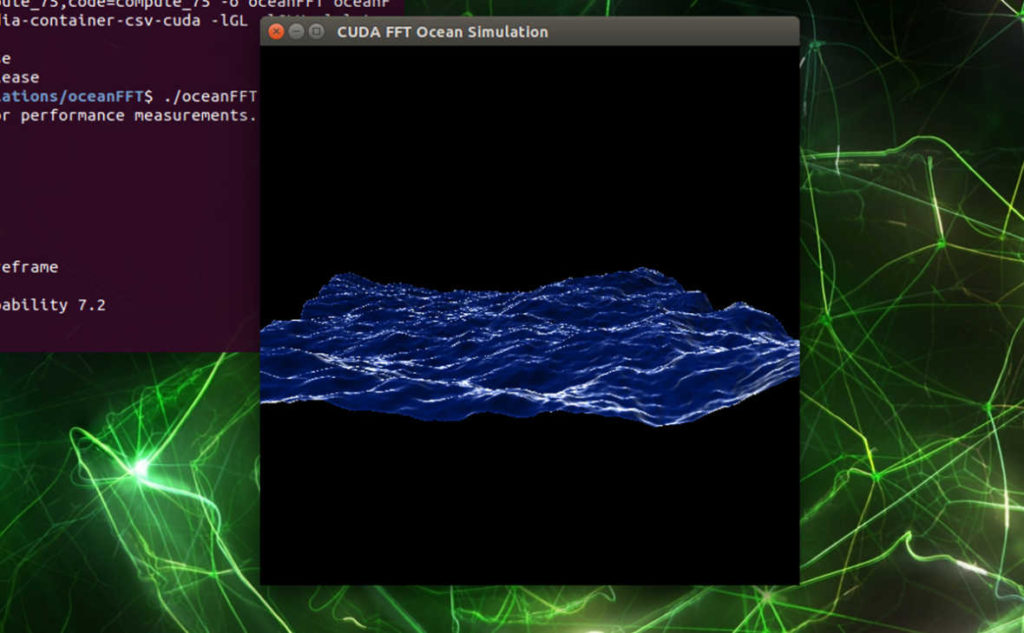The image size is (1024, 633).
Task: Minimize the CUDA FFT Ocean Simulation window
Action: 297,32
